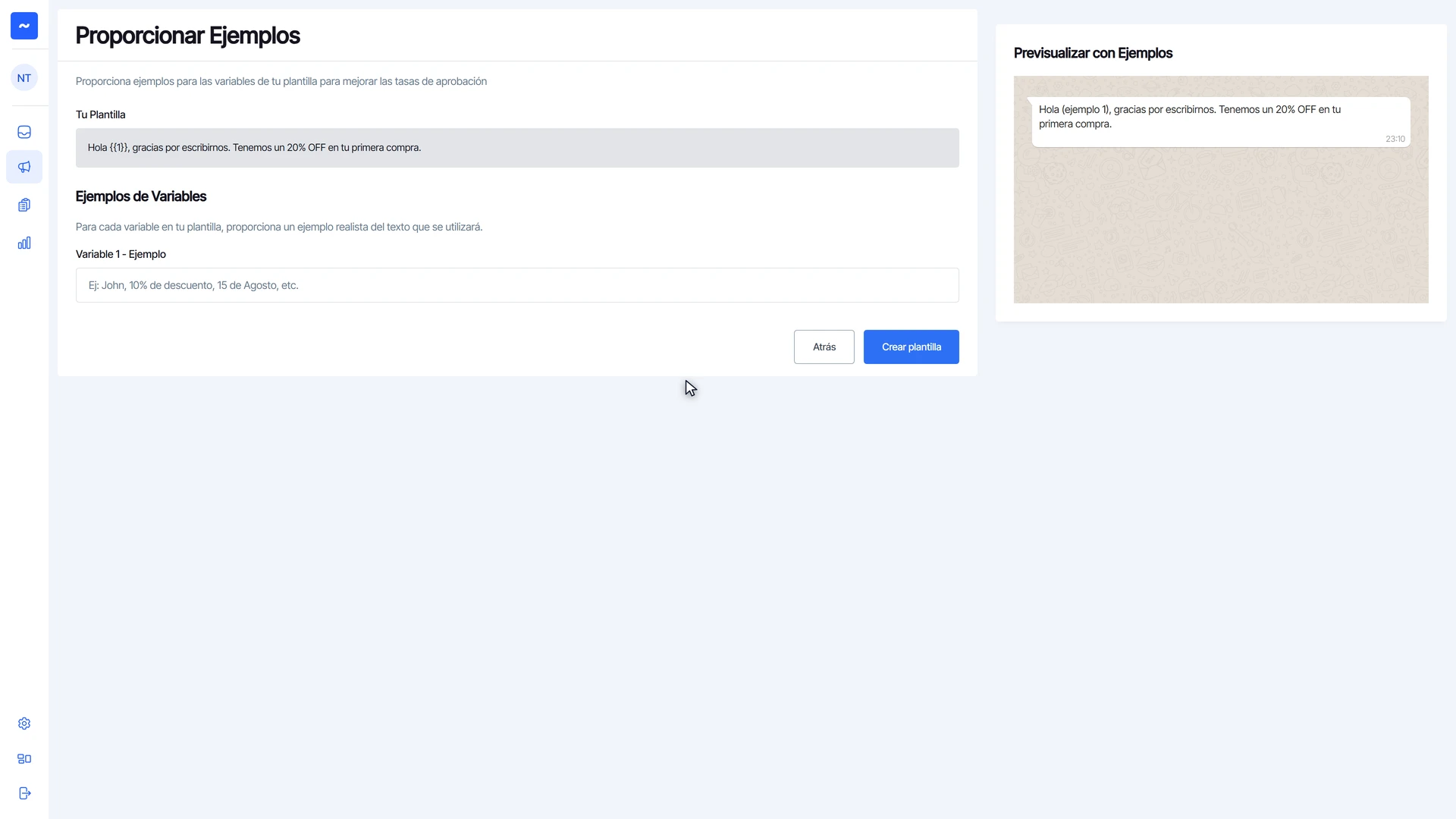The height and width of the screenshot is (819, 1456).
Task: Click the 'Para cada variable en tu plantilla' text
Action: [279, 227]
